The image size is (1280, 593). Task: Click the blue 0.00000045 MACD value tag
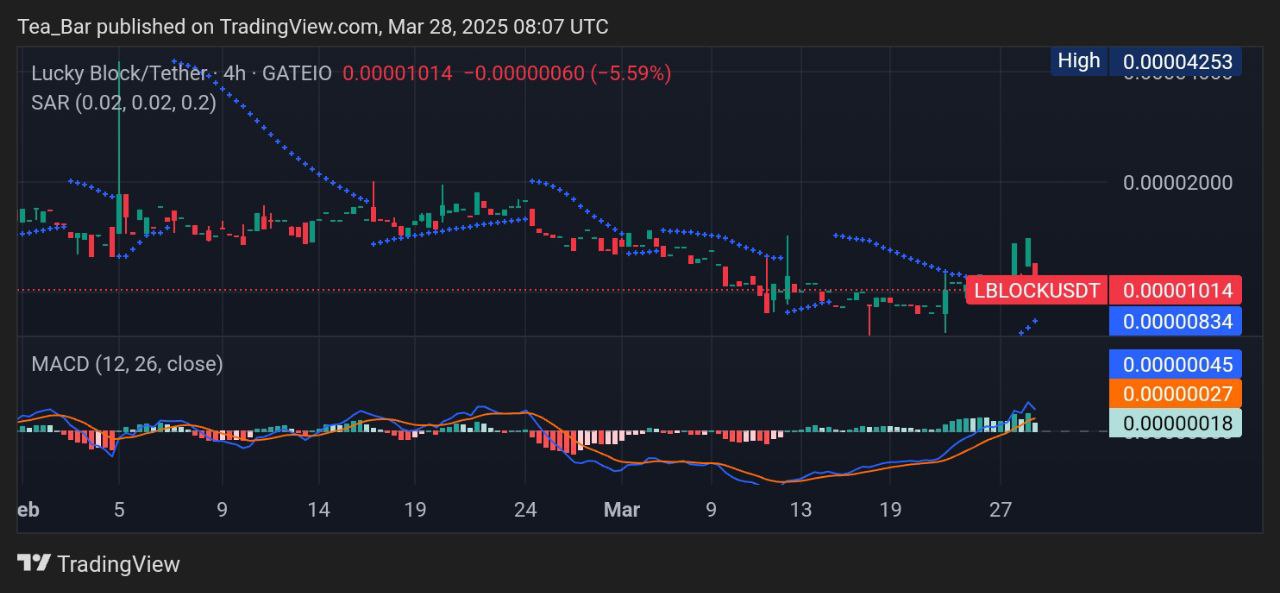pyautogui.click(x=1177, y=364)
